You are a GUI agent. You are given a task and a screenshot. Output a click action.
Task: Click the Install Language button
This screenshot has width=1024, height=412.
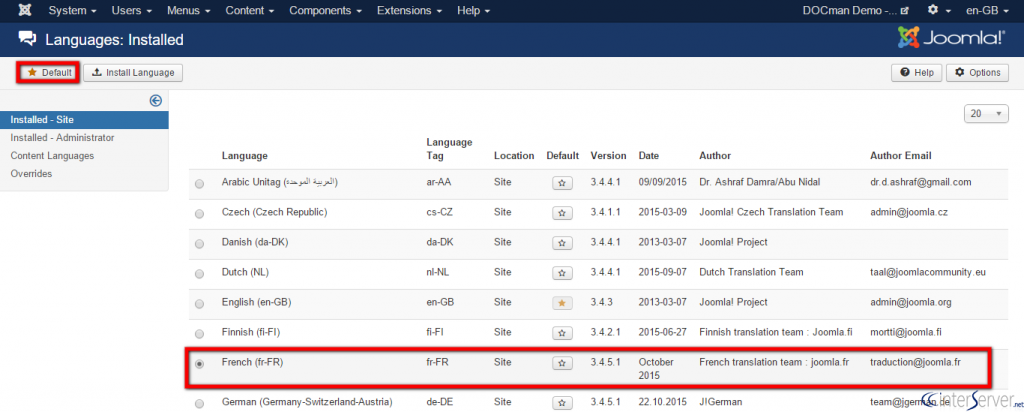[133, 72]
